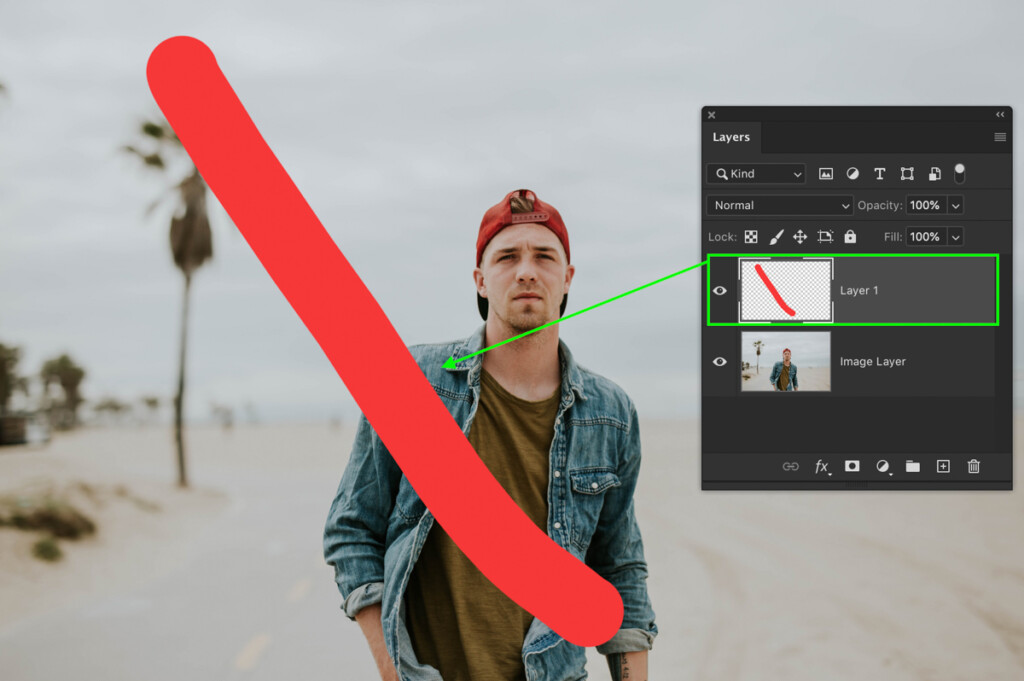Viewport: 1024px width, 681px height.
Task: Close the Layers panel
Action: click(x=712, y=115)
